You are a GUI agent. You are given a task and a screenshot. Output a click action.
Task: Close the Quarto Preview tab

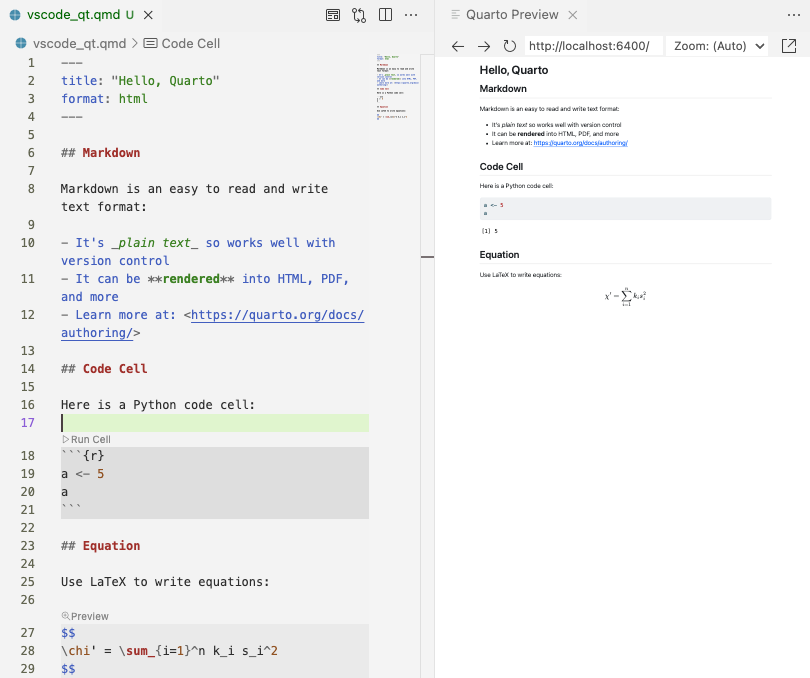tap(572, 15)
